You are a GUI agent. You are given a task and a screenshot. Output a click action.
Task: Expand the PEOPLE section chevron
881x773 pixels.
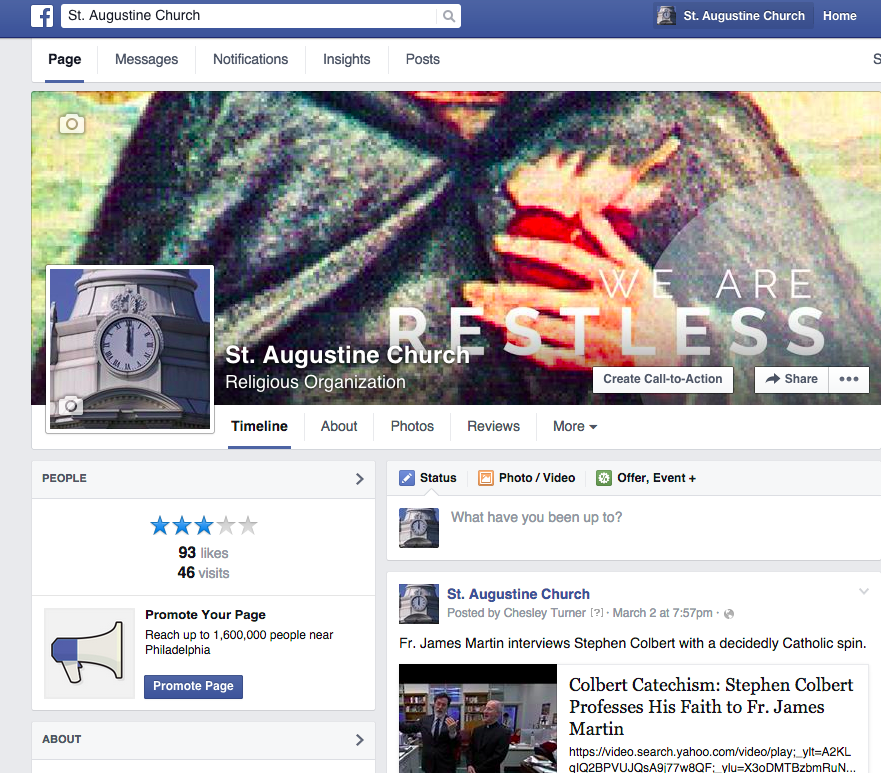click(x=360, y=479)
